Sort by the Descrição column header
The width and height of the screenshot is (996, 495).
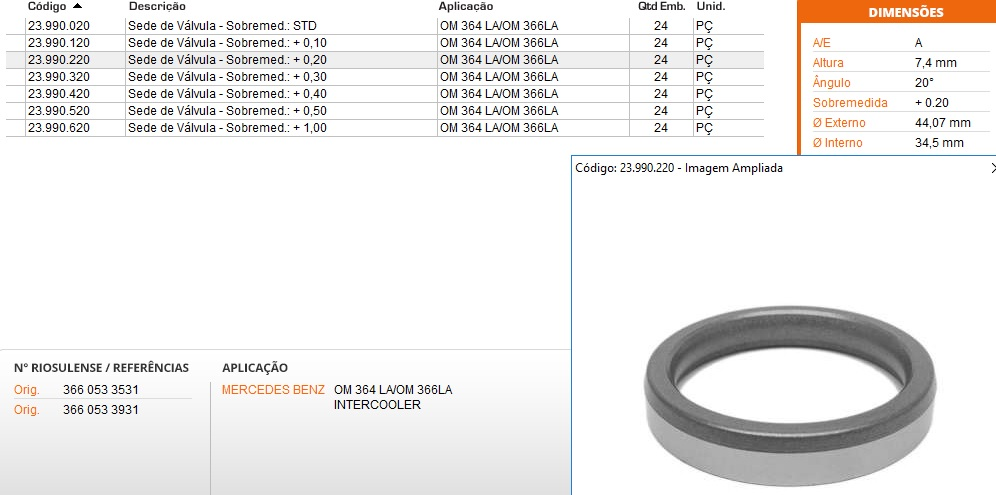coord(157,6)
